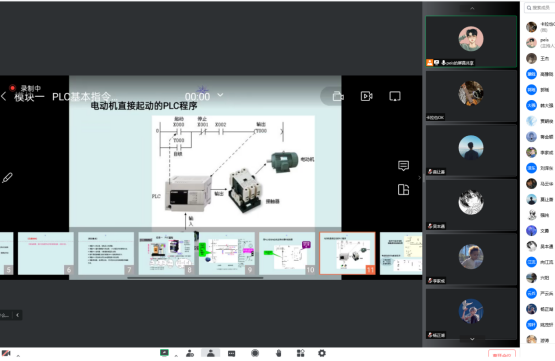The width and height of the screenshot is (555, 361).
Task: Open the chat icon in bottom toolbar
Action: [x=231, y=353]
